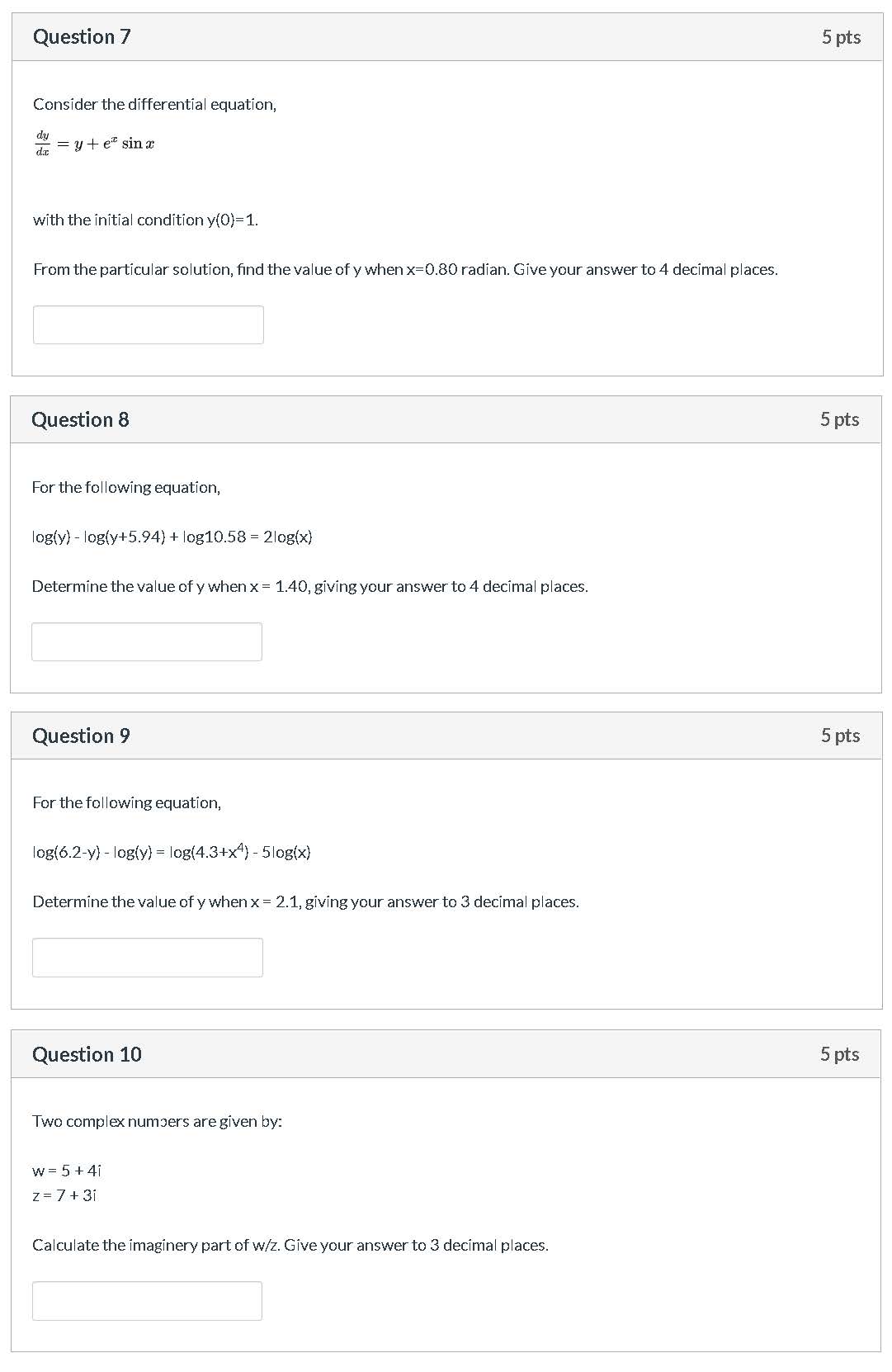This screenshot has width=892, height=1372.
Task: Select the Question 8 title
Action: (x=80, y=419)
